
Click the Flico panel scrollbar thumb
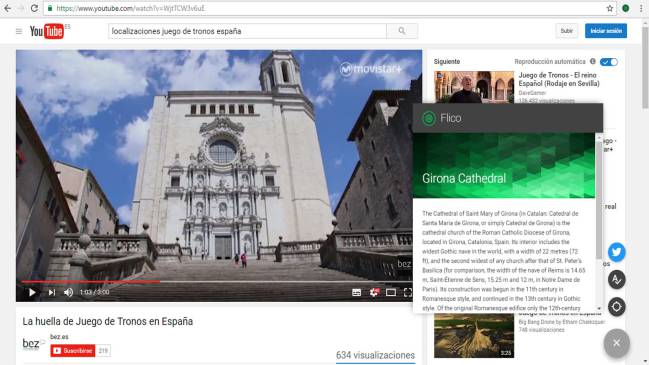pyautogui.click(x=599, y=200)
